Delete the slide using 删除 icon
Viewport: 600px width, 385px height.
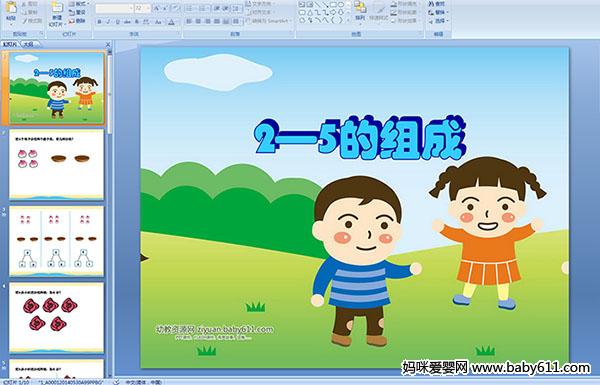click(78, 21)
